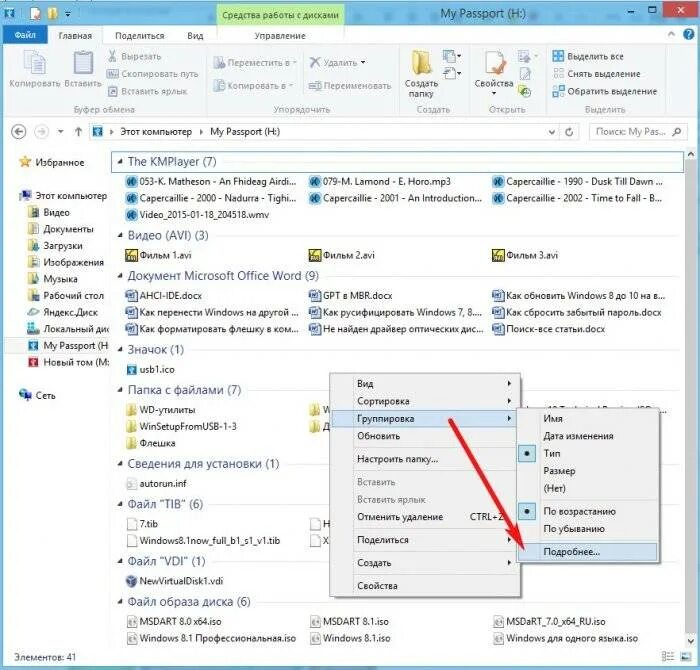Image resolution: width=700 pixels, height=670 pixels.
Task: Select Новый том (M:) in navigation pane
Action: 68,362
